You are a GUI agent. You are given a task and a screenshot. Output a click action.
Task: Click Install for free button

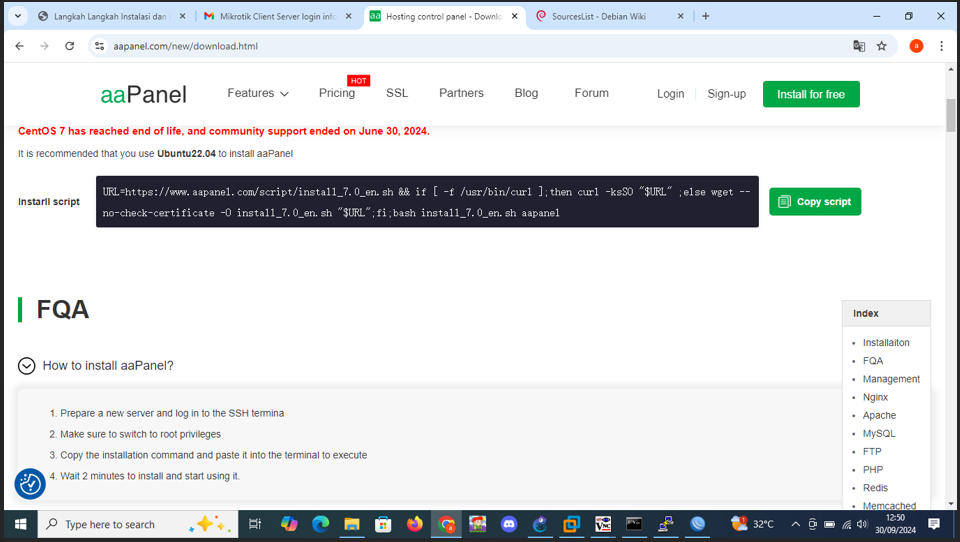click(811, 94)
